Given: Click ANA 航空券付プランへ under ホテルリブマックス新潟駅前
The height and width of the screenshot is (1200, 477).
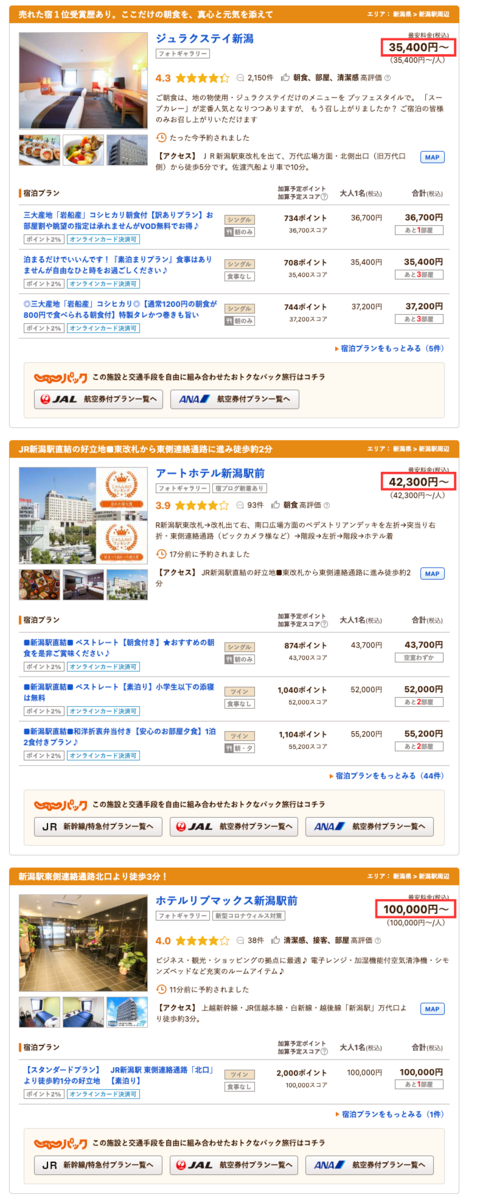Looking at the screenshot, I should tap(371, 1165).
